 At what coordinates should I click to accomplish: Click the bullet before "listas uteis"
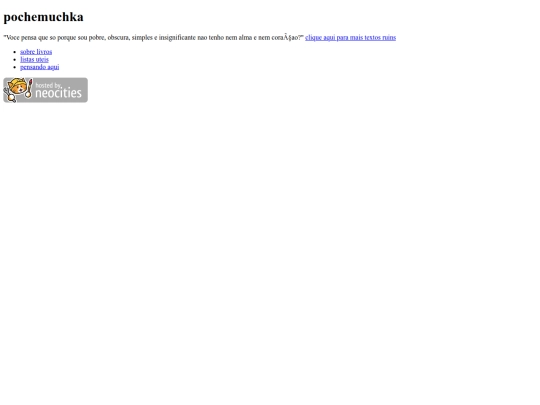[x=14, y=60]
